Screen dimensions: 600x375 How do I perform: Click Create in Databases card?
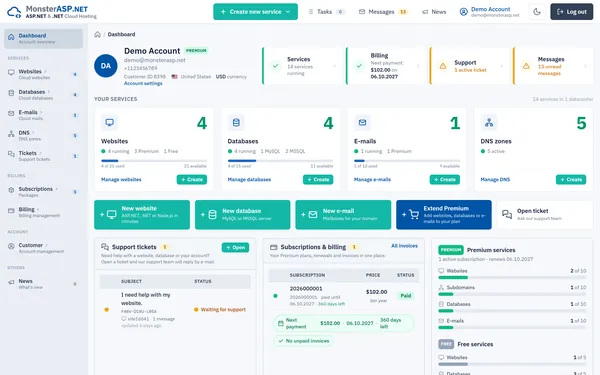pos(318,179)
